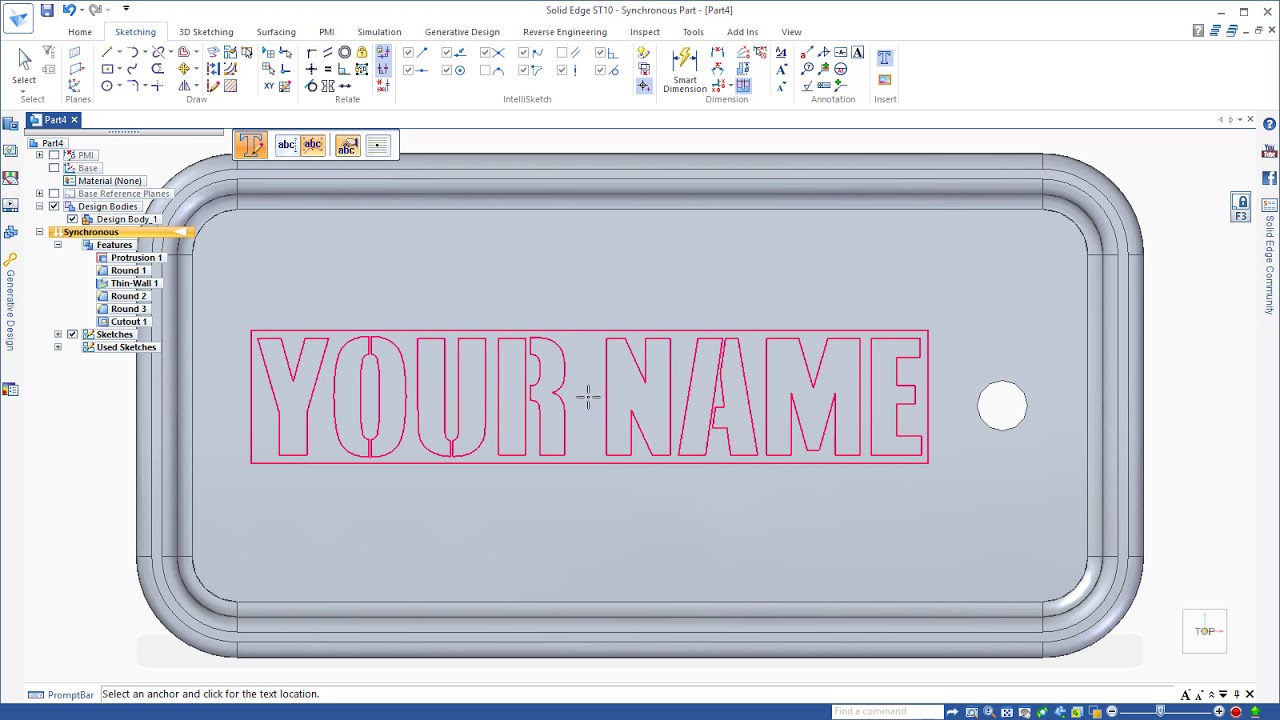Screen dimensions: 1280x720
Task: Toggle the Base visibility checkbox
Action: click(x=54, y=168)
